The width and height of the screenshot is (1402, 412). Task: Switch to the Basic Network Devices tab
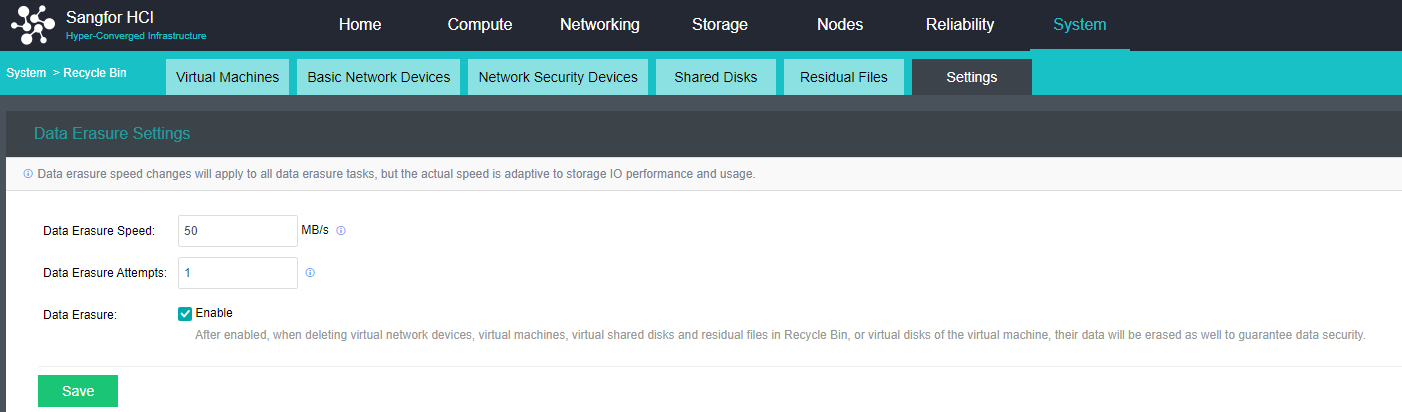(x=378, y=77)
